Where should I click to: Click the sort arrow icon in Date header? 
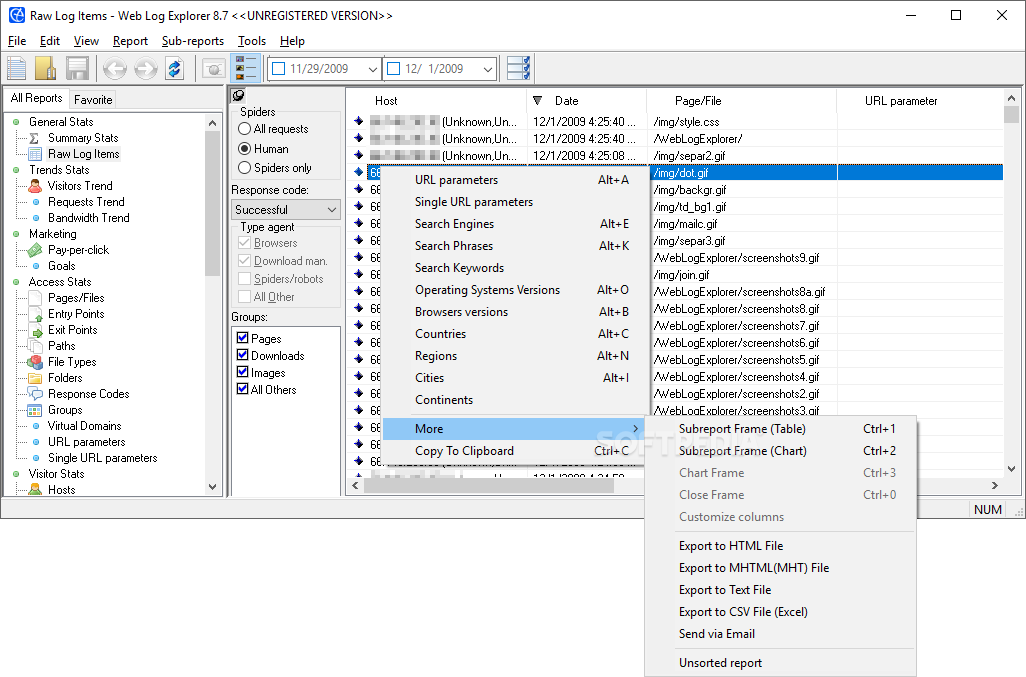[537, 101]
